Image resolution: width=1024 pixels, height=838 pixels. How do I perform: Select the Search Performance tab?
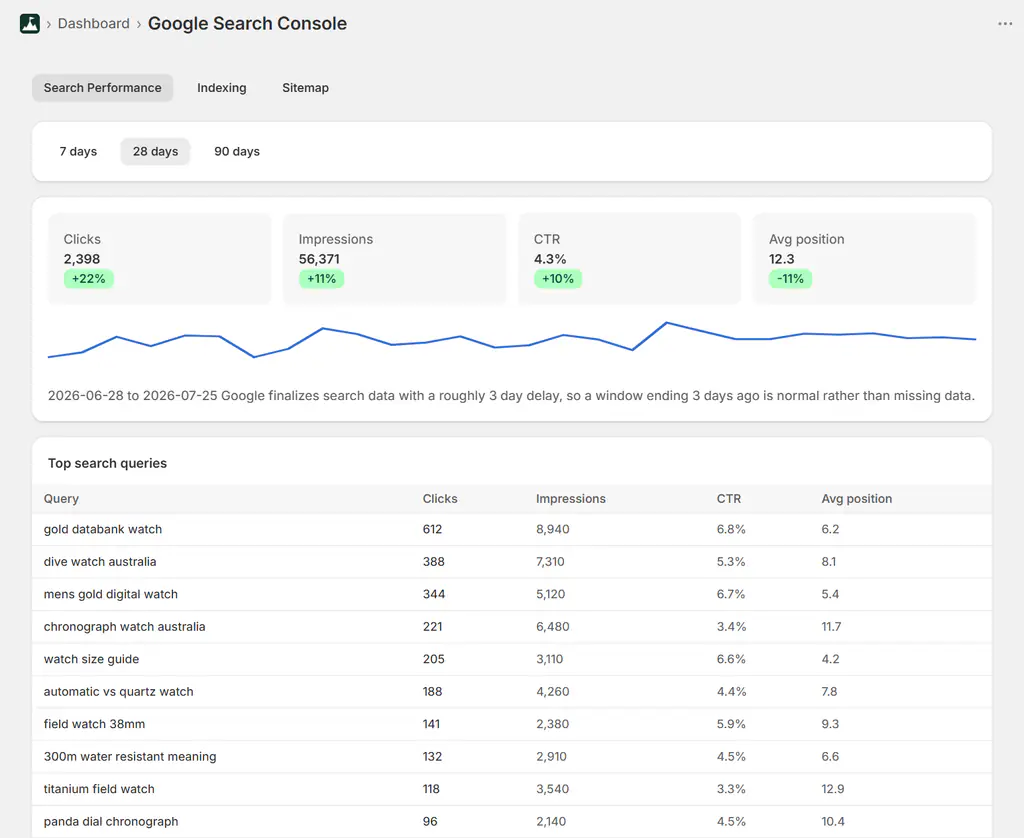pyautogui.click(x=103, y=88)
